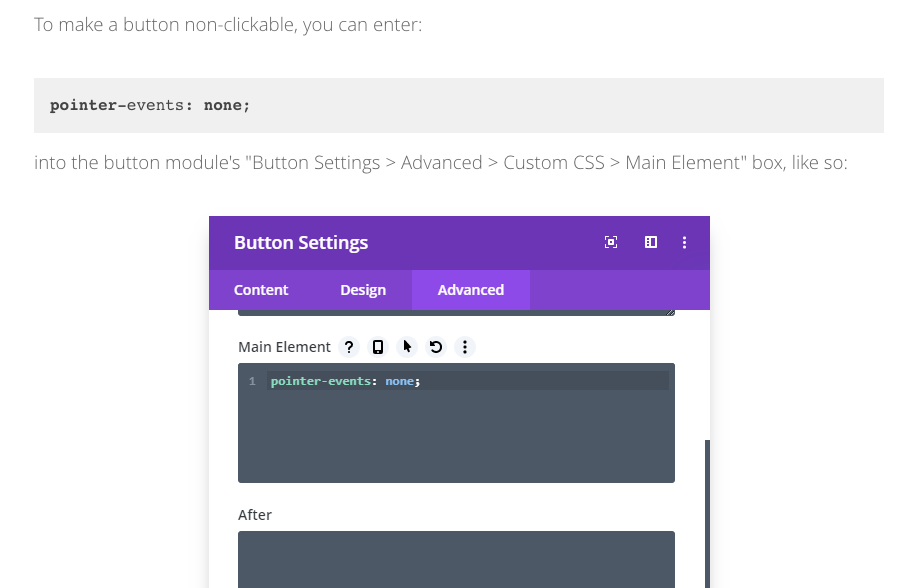This screenshot has height=588, width=913.
Task: Select the Advanced tab
Action: tap(470, 290)
